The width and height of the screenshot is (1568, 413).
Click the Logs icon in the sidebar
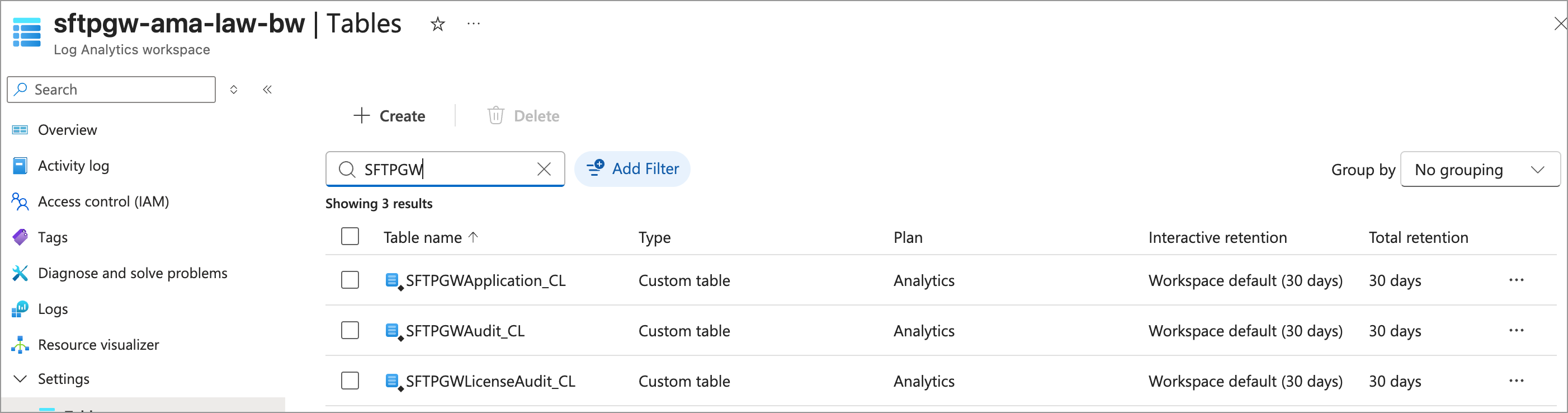click(x=20, y=309)
